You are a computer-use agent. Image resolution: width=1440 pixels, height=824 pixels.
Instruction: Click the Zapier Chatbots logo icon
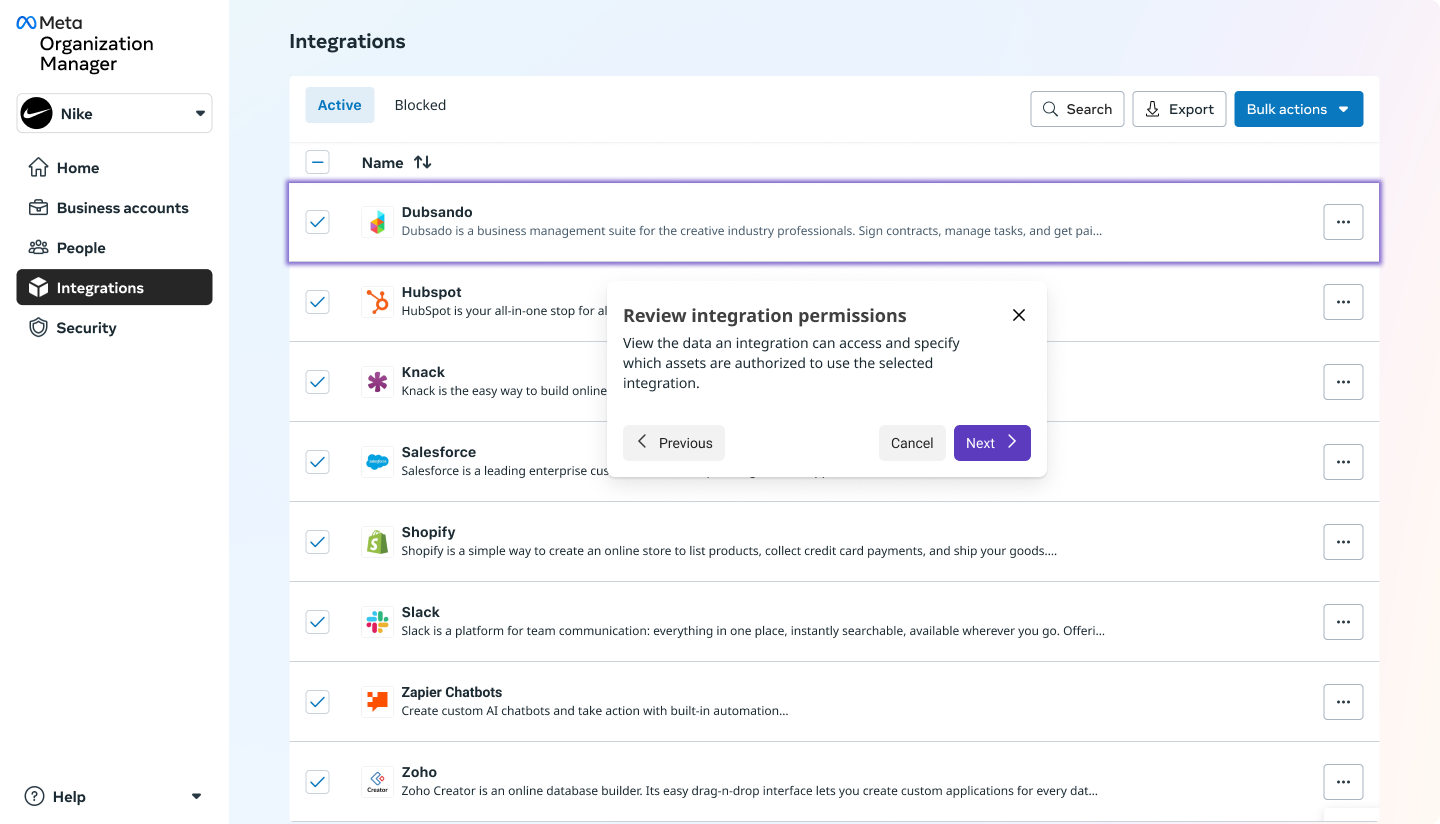[x=377, y=702]
